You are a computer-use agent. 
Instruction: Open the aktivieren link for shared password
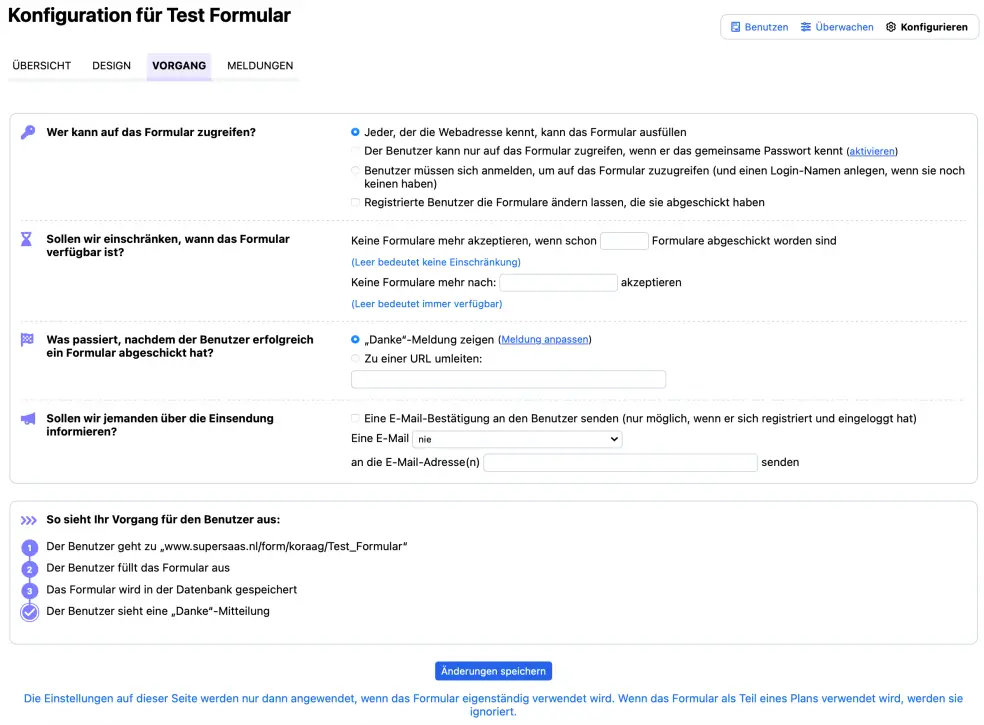pyautogui.click(x=871, y=150)
